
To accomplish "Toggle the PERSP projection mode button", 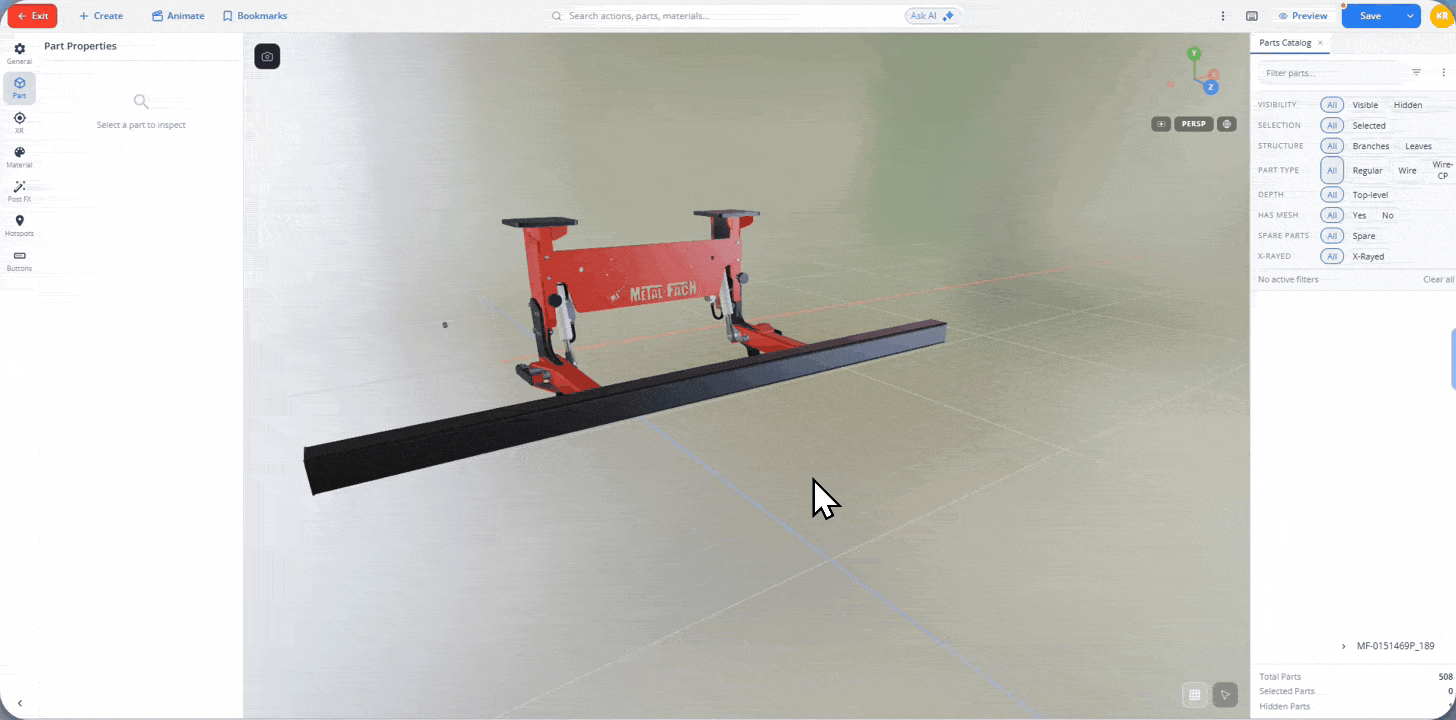I will [1193, 124].
